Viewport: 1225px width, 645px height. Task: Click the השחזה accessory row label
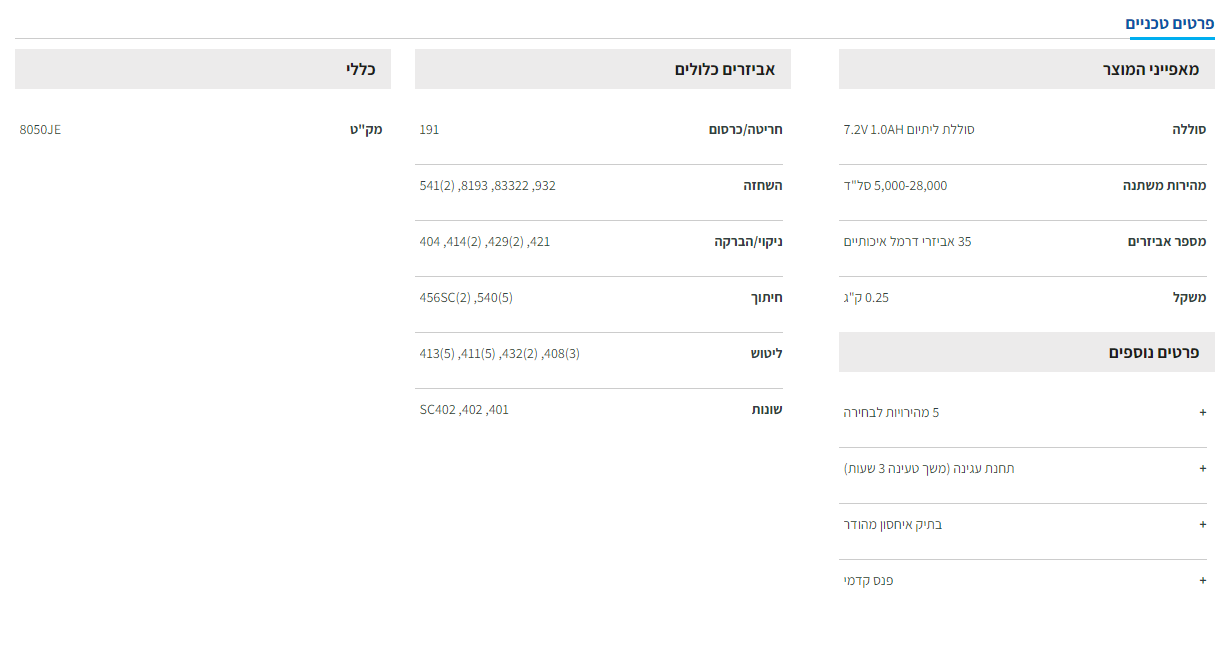pyautogui.click(x=763, y=186)
